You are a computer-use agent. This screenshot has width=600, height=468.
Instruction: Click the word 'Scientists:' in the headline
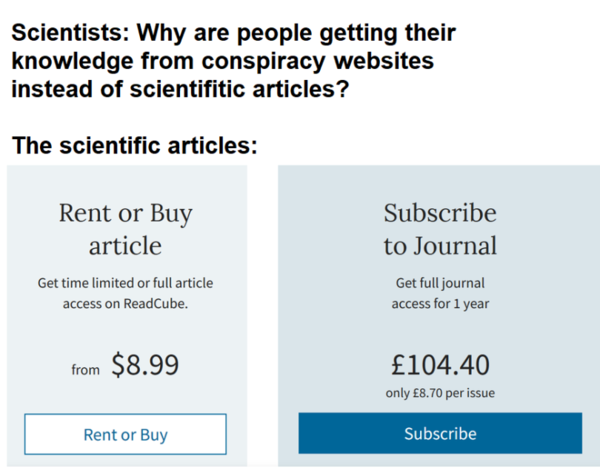point(71,33)
